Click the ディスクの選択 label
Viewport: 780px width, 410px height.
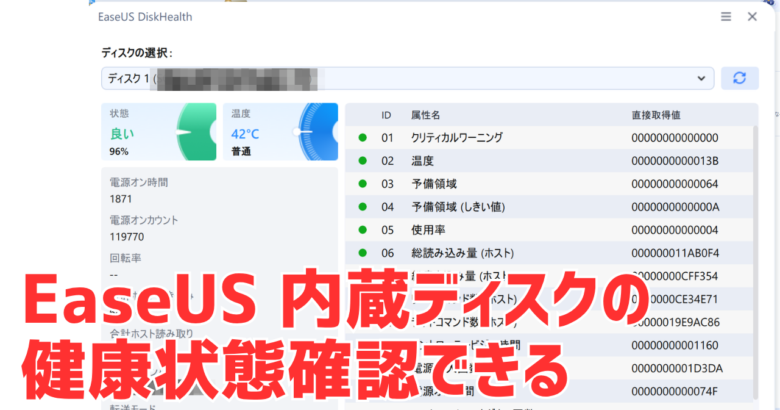click(x=137, y=53)
